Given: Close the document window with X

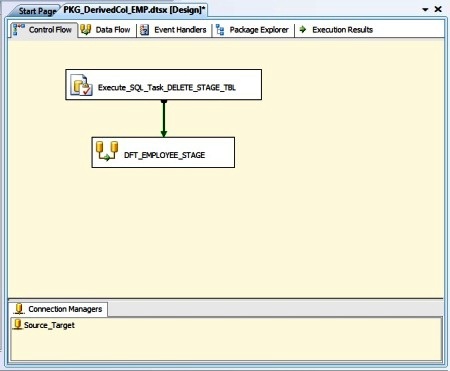Looking at the screenshot, I should click(x=438, y=9).
